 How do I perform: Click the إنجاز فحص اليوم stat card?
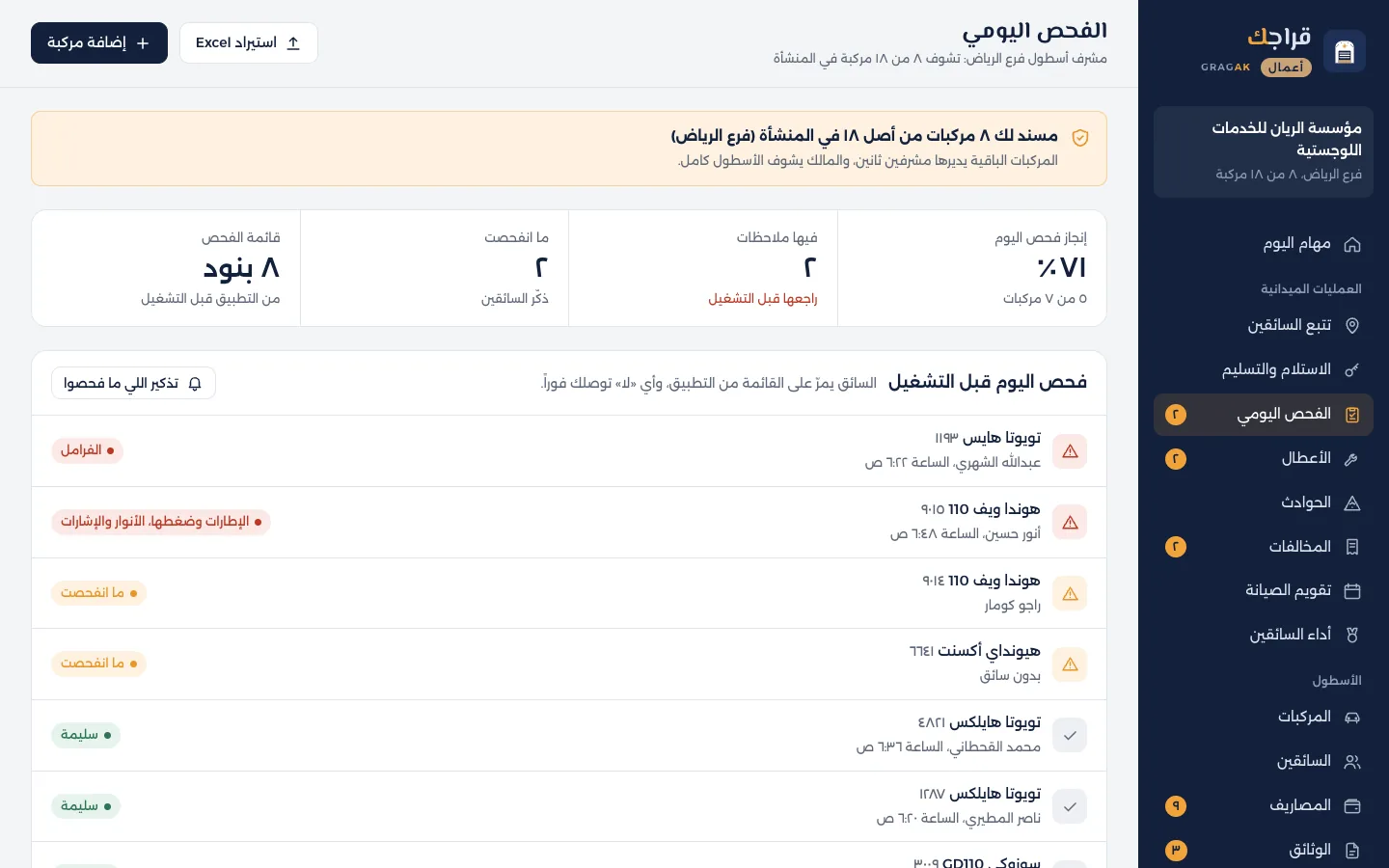click(972, 268)
